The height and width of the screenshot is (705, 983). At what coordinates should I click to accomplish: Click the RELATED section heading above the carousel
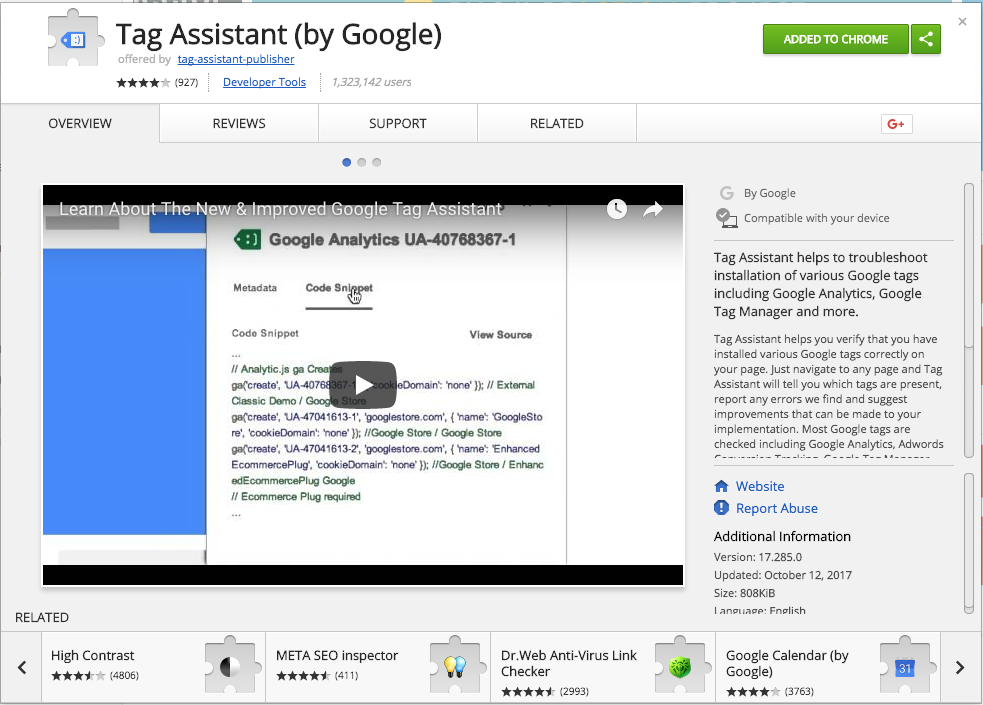[42, 617]
